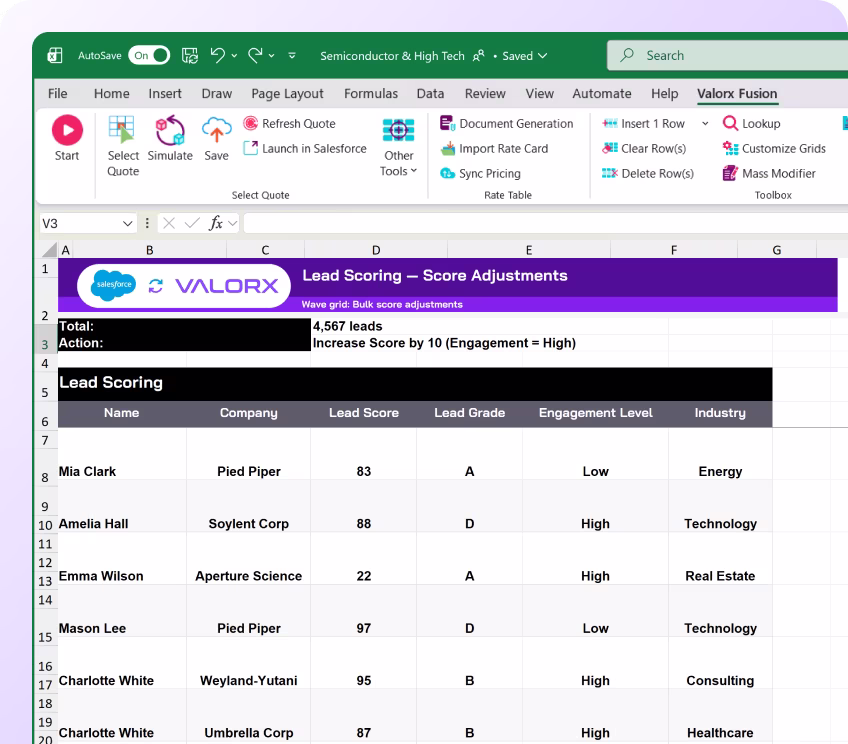Click the Excel app icon in title bar

click(x=55, y=55)
